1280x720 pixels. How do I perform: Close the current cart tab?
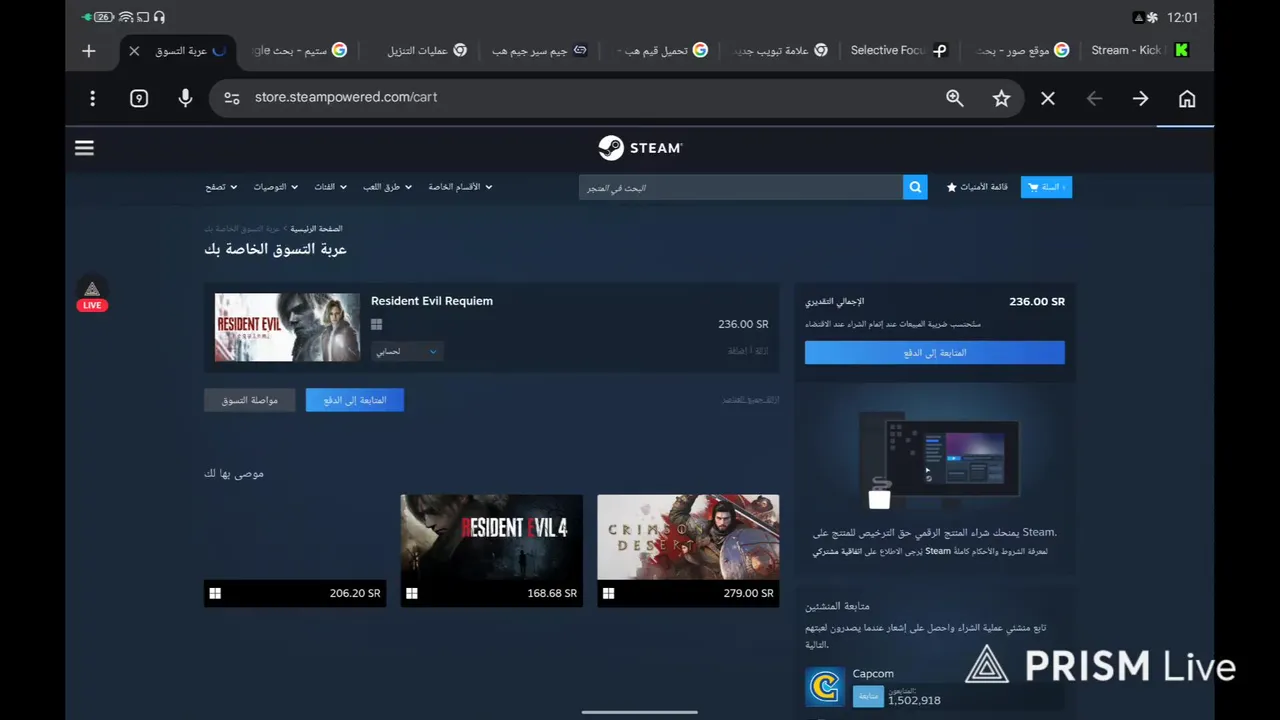point(134,51)
